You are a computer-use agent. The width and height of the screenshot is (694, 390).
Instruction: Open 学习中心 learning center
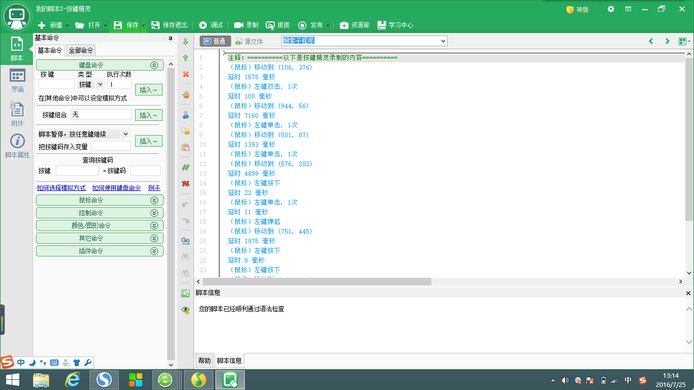click(395, 25)
